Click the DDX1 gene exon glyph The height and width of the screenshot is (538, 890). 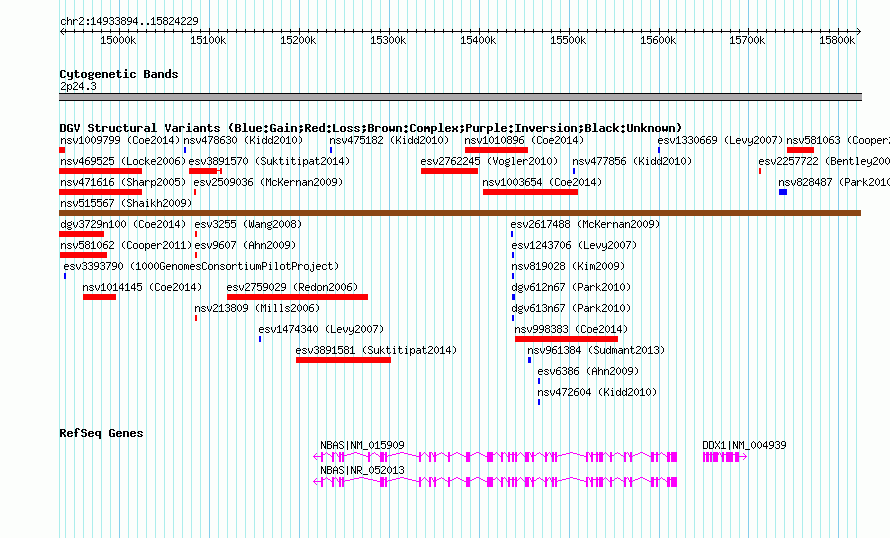click(x=725, y=457)
